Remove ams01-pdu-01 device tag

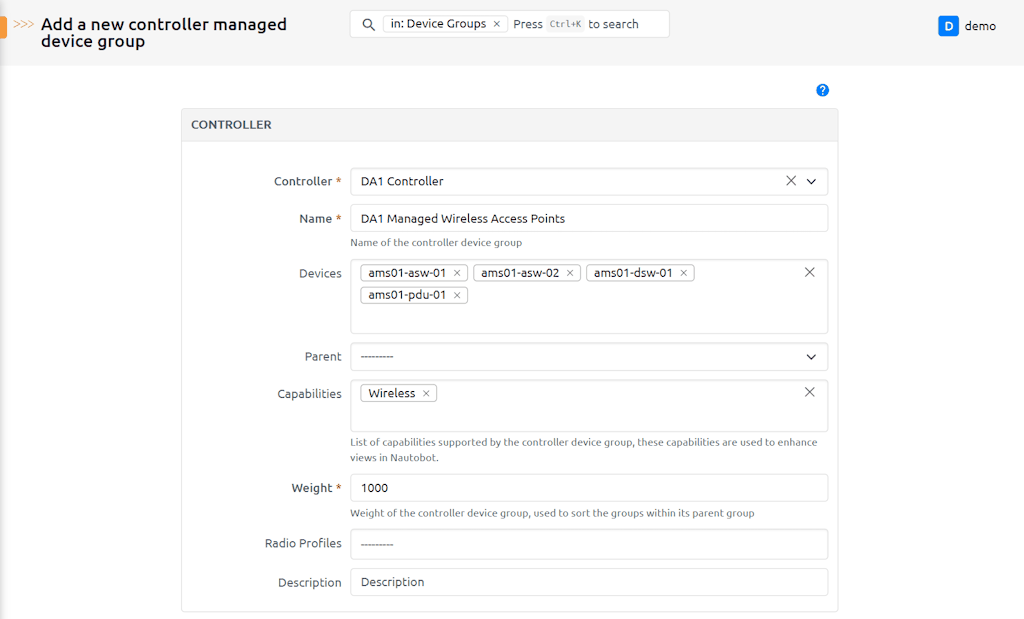coord(457,295)
